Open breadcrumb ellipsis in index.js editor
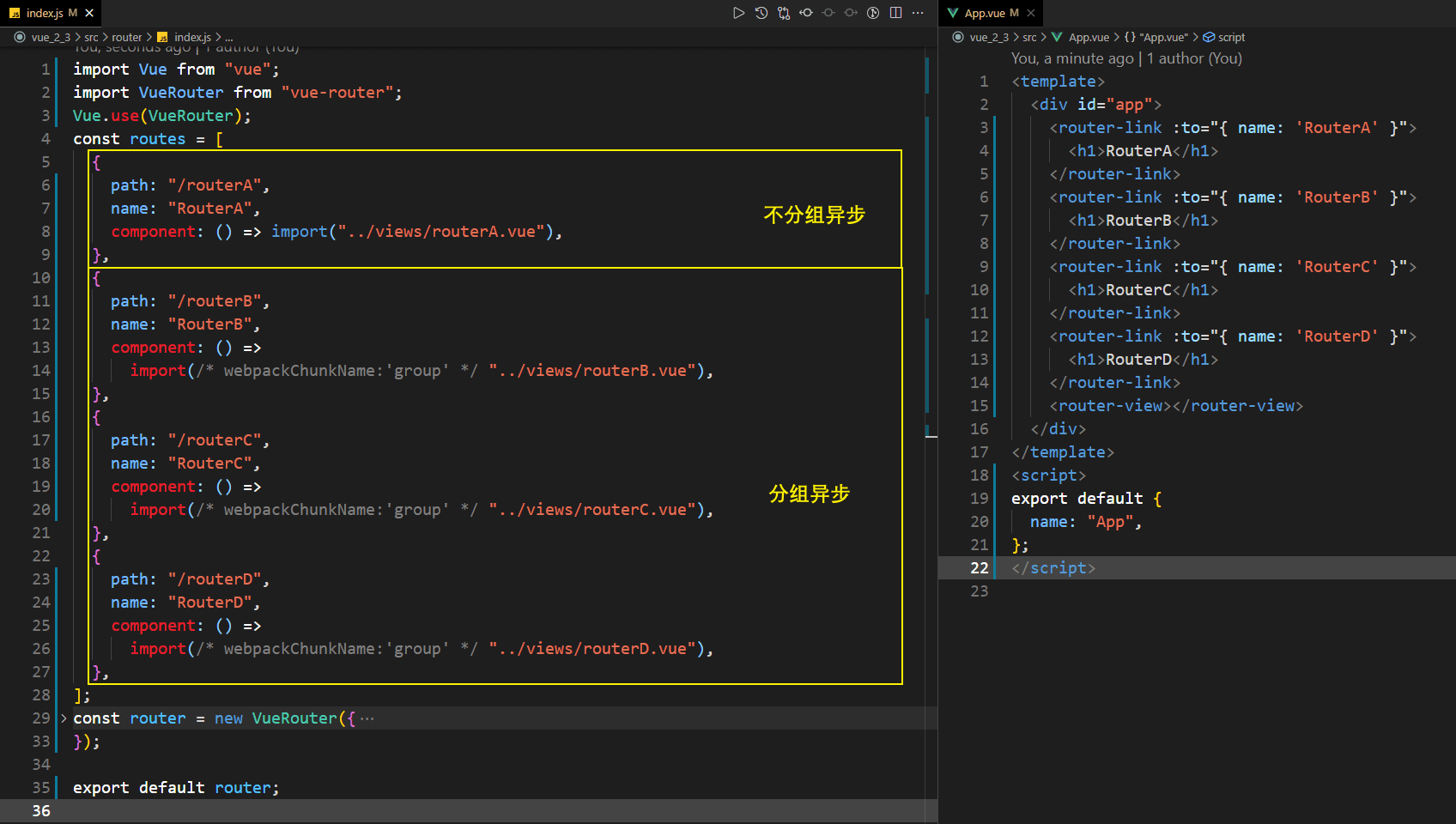The height and width of the screenshot is (824, 1456). pos(229,37)
